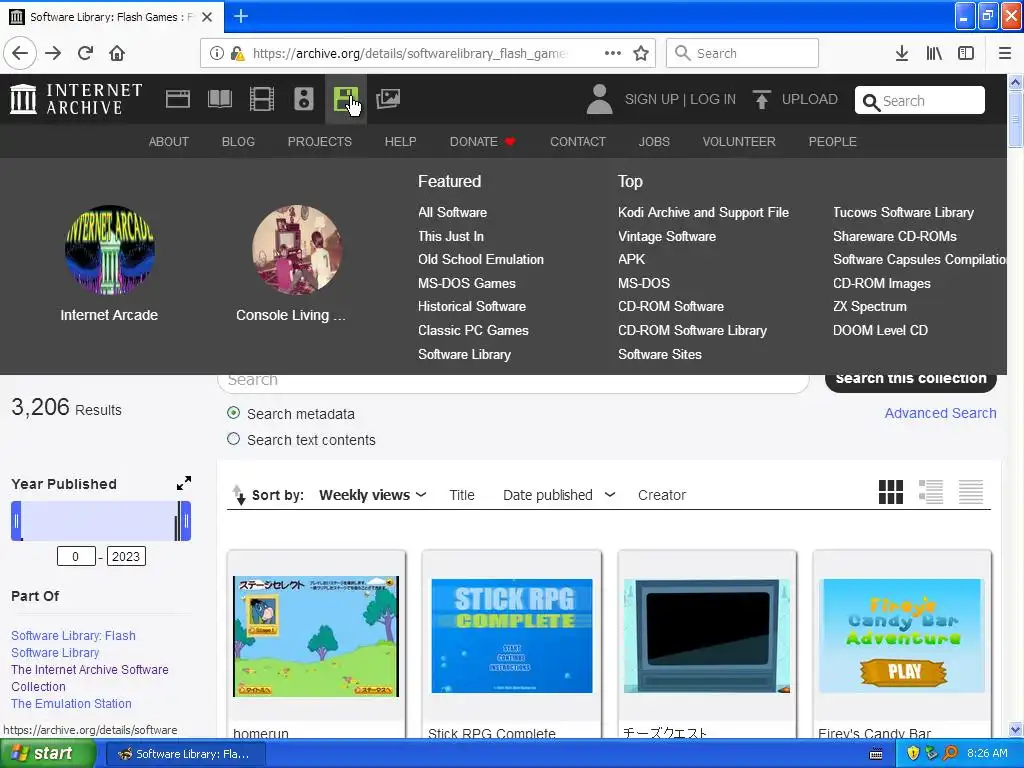Show the site information icon
Viewport: 1024px width, 768px height.
pyautogui.click(x=217, y=53)
